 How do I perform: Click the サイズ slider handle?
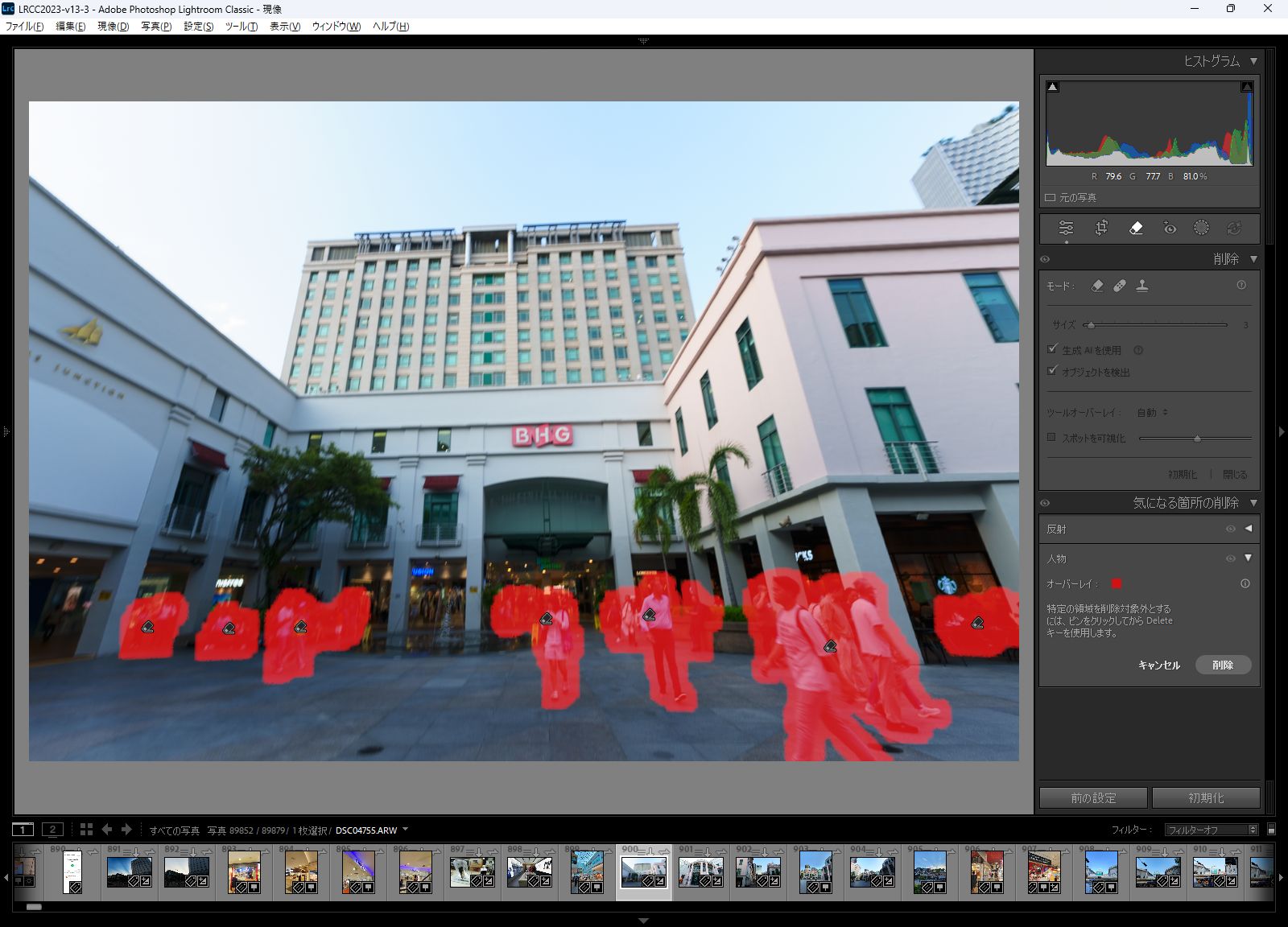[x=1091, y=325]
